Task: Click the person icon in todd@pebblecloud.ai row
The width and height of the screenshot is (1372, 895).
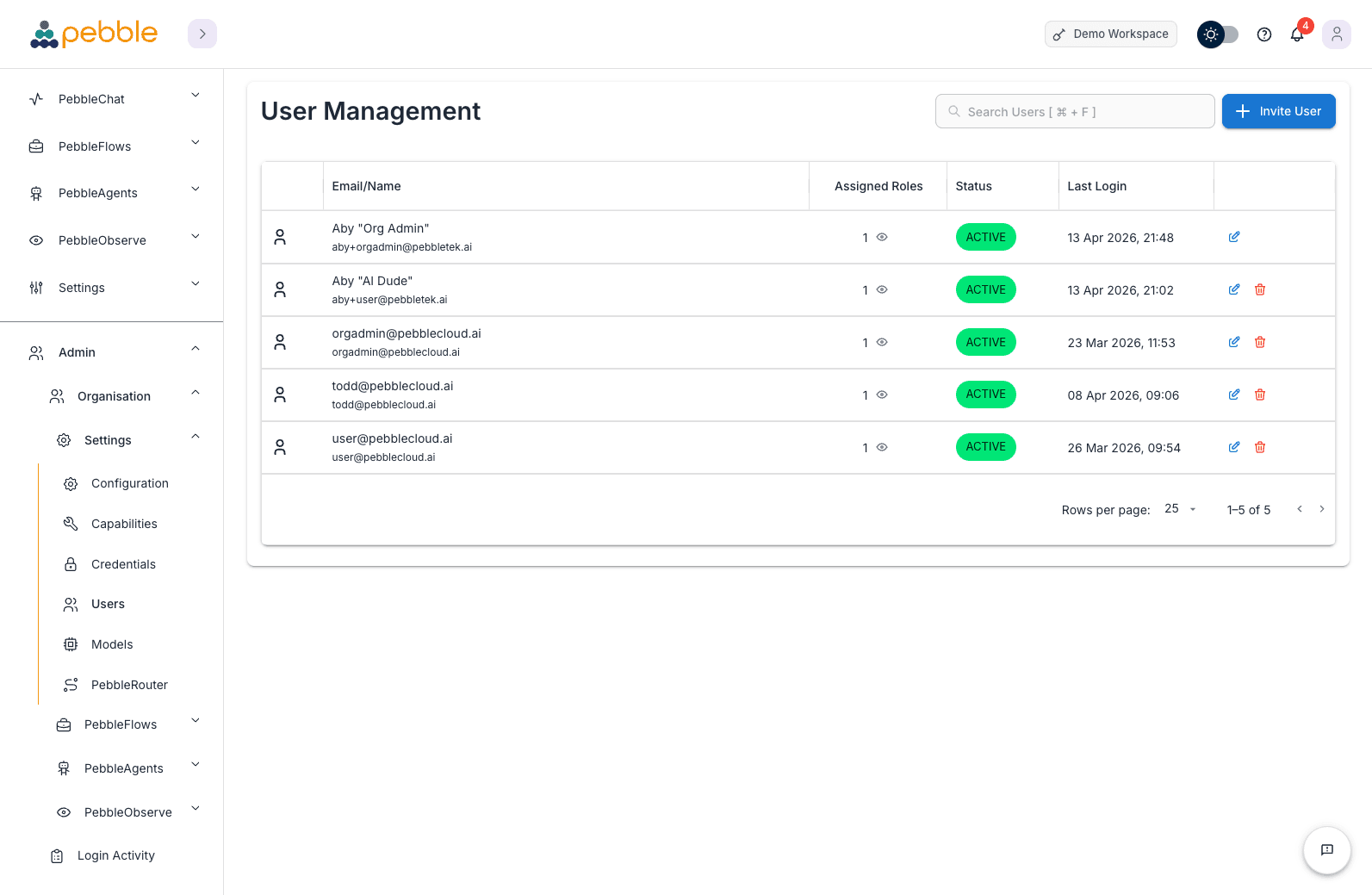Action: pos(280,395)
